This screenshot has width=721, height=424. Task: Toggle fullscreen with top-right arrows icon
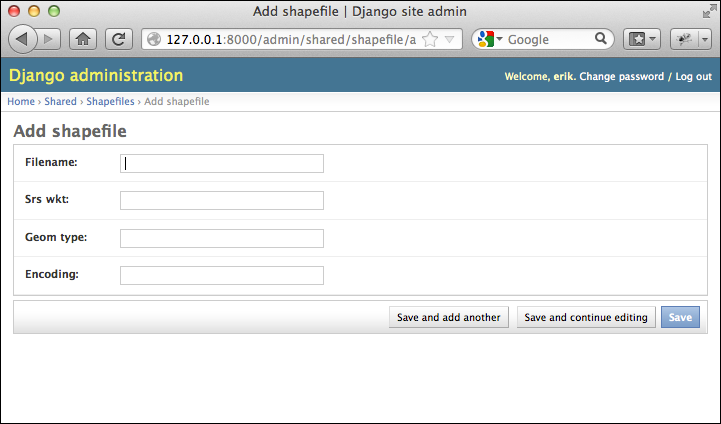tap(709, 12)
